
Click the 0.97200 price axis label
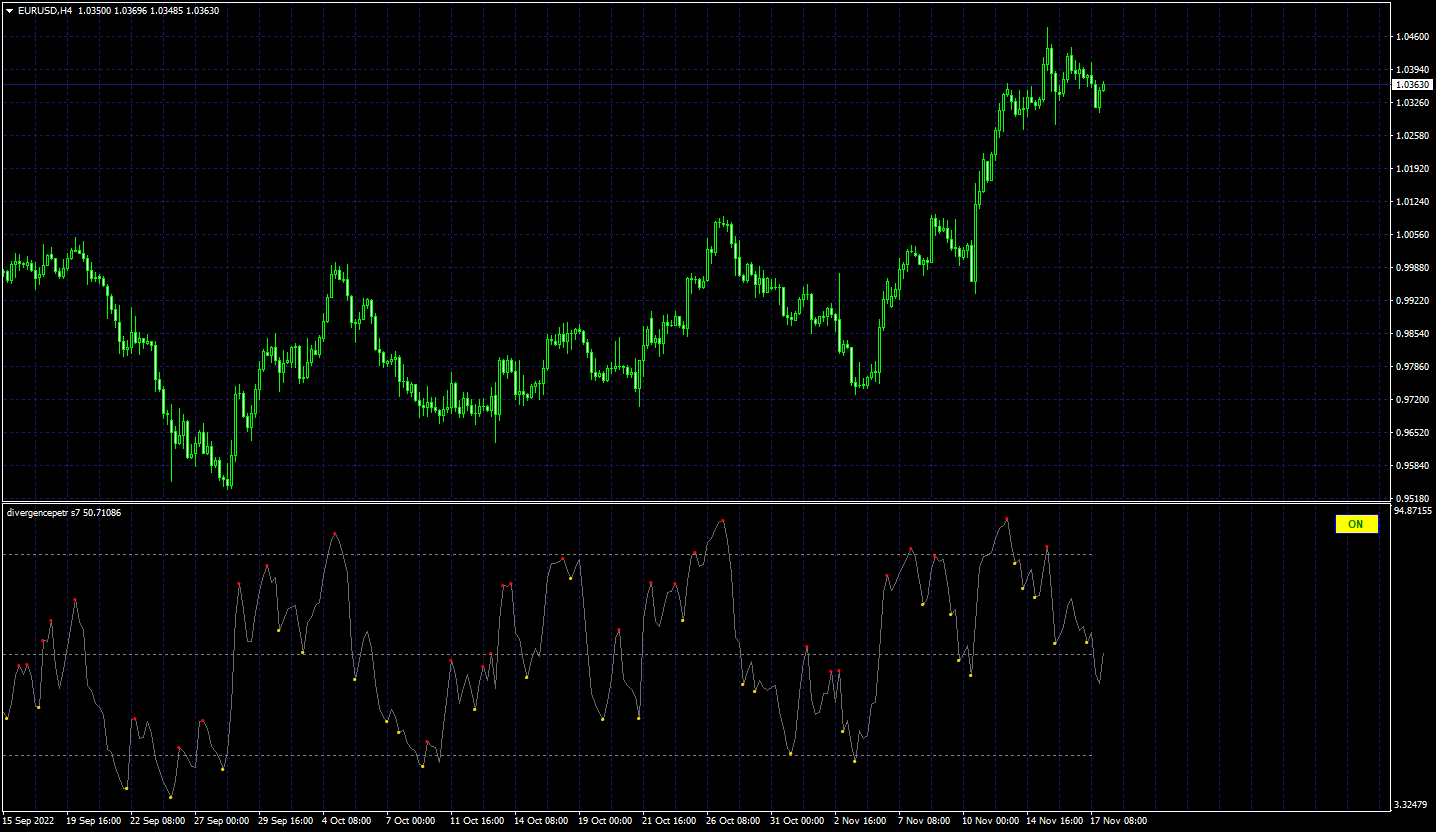pyautogui.click(x=1412, y=400)
